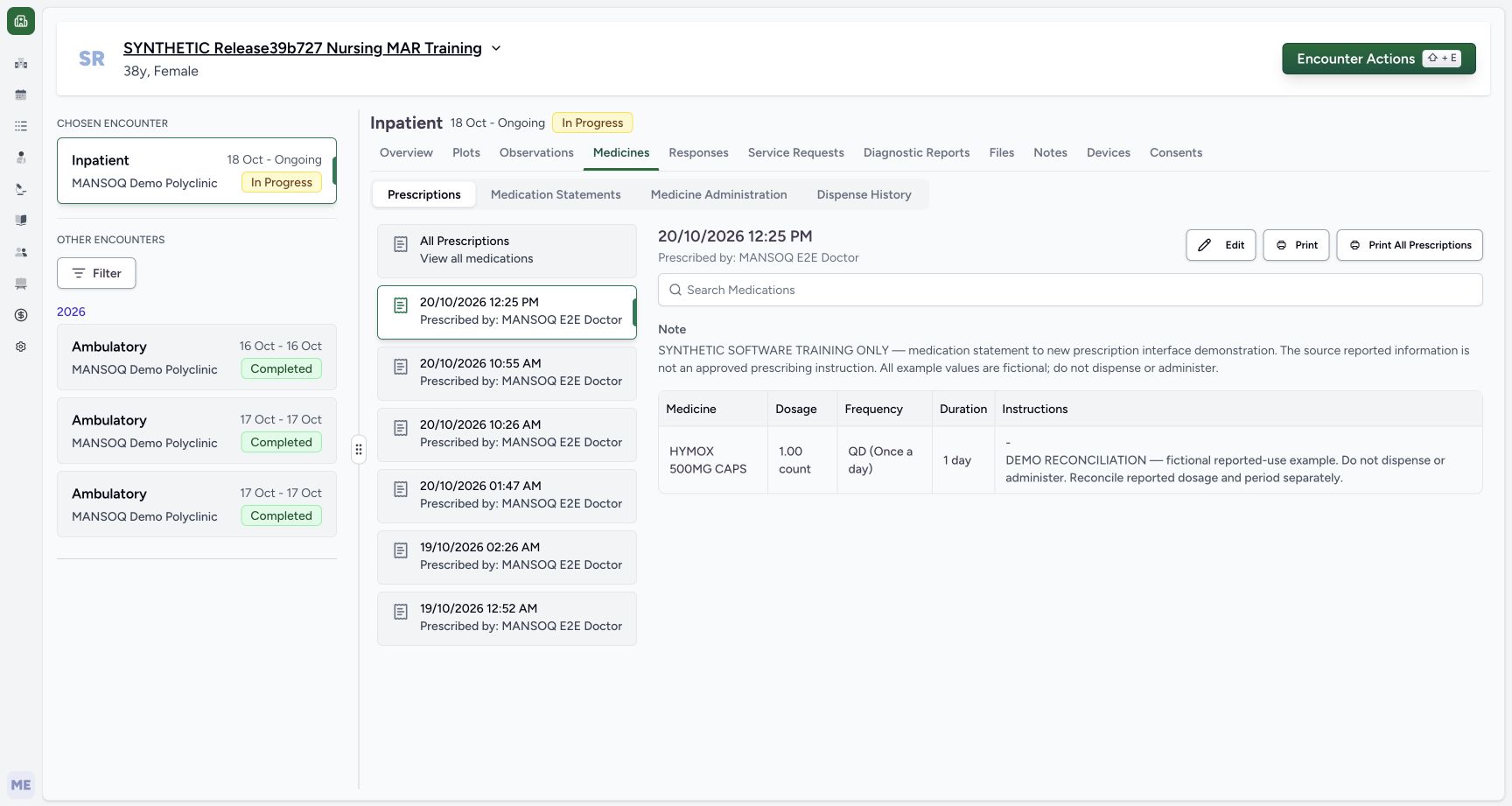Open the green hospital logo home icon

point(21,21)
